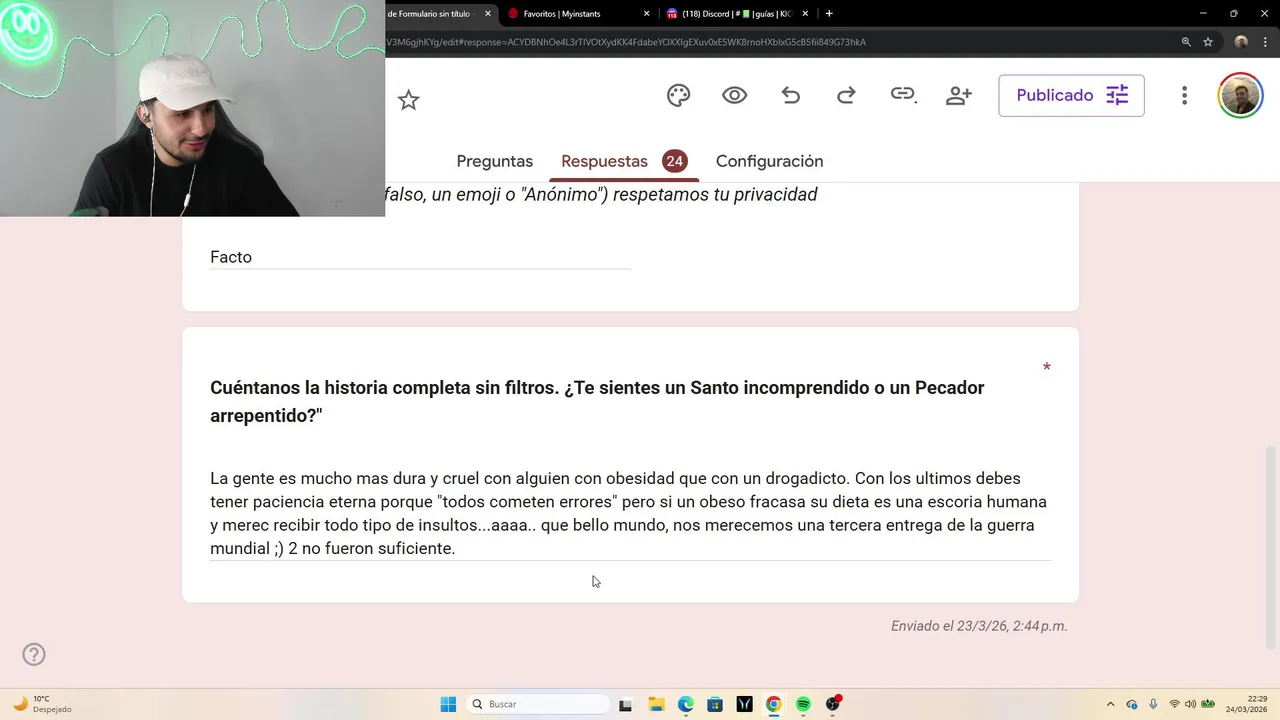Open the theme customization palette
The height and width of the screenshot is (720, 1280).
coord(678,95)
